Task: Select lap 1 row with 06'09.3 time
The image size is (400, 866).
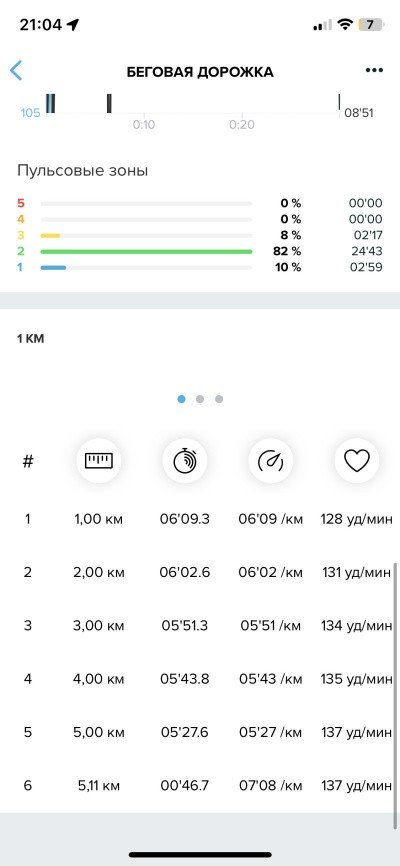Action: 200,519
